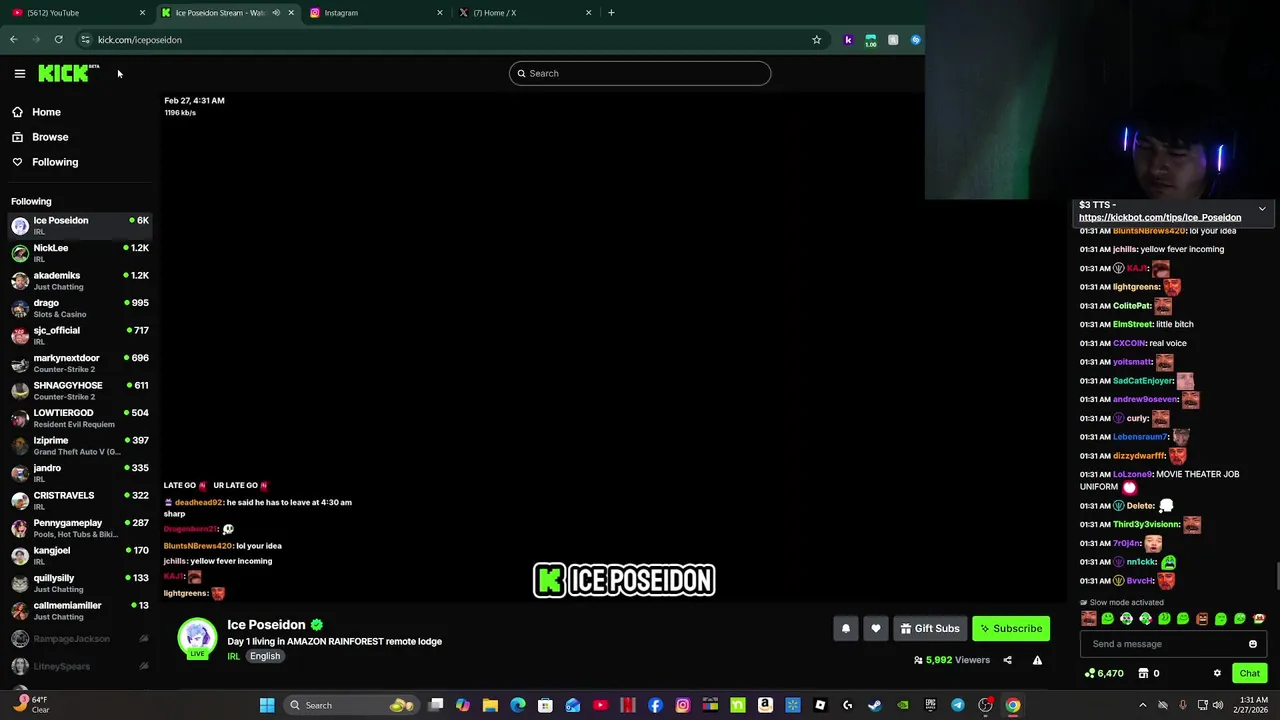Toggle the follow heart button
Image resolution: width=1280 pixels, height=720 pixels.
[x=876, y=628]
